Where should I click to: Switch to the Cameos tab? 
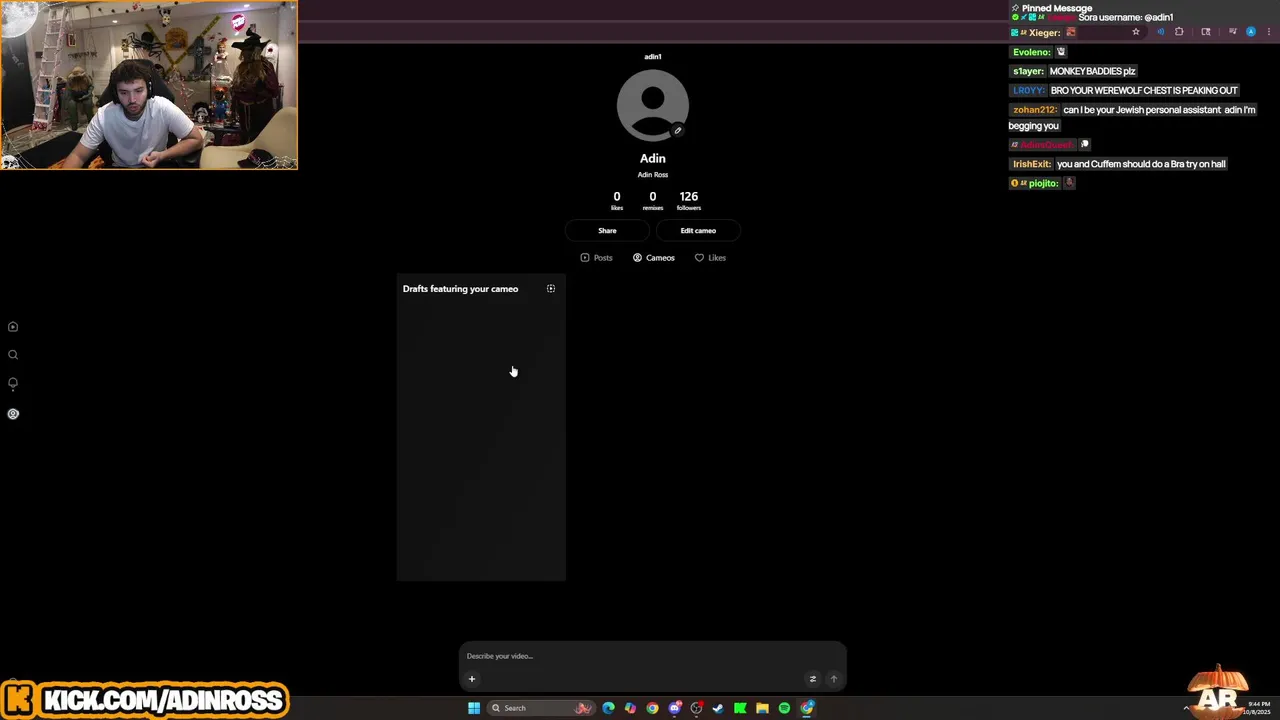click(x=654, y=258)
